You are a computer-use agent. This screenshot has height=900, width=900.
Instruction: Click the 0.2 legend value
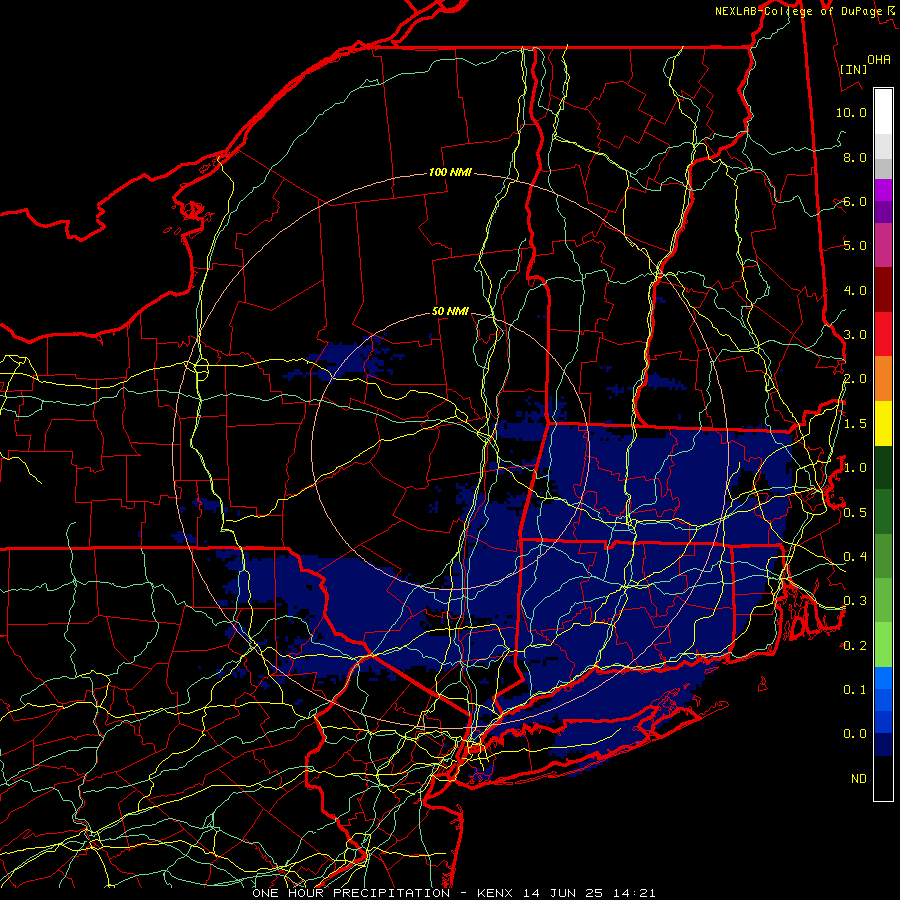(855, 646)
